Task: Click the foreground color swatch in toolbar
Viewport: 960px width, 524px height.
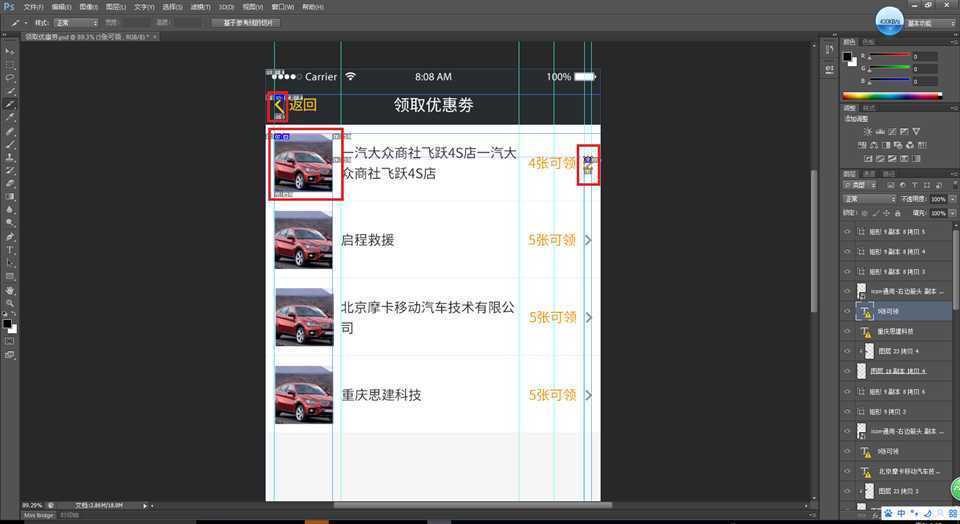Action: point(7,323)
